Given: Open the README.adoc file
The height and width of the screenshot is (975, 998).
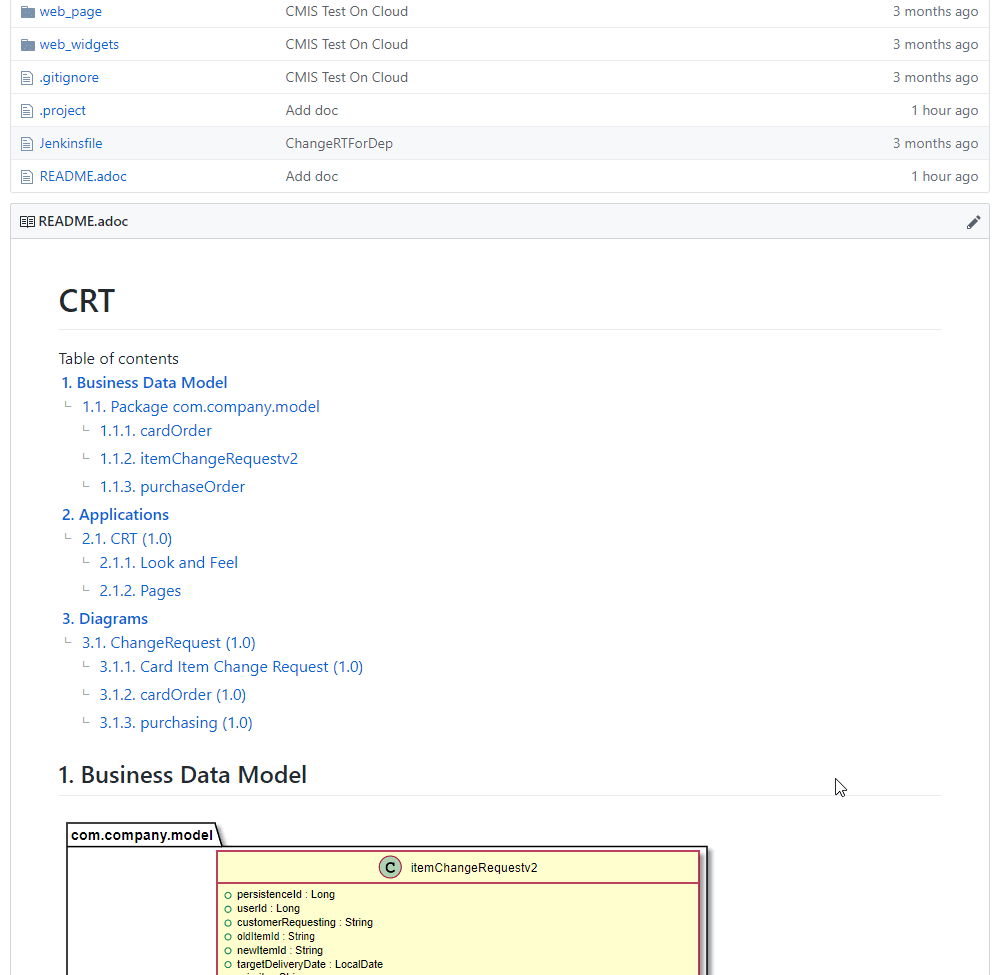Looking at the screenshot, I should [83, 176].
